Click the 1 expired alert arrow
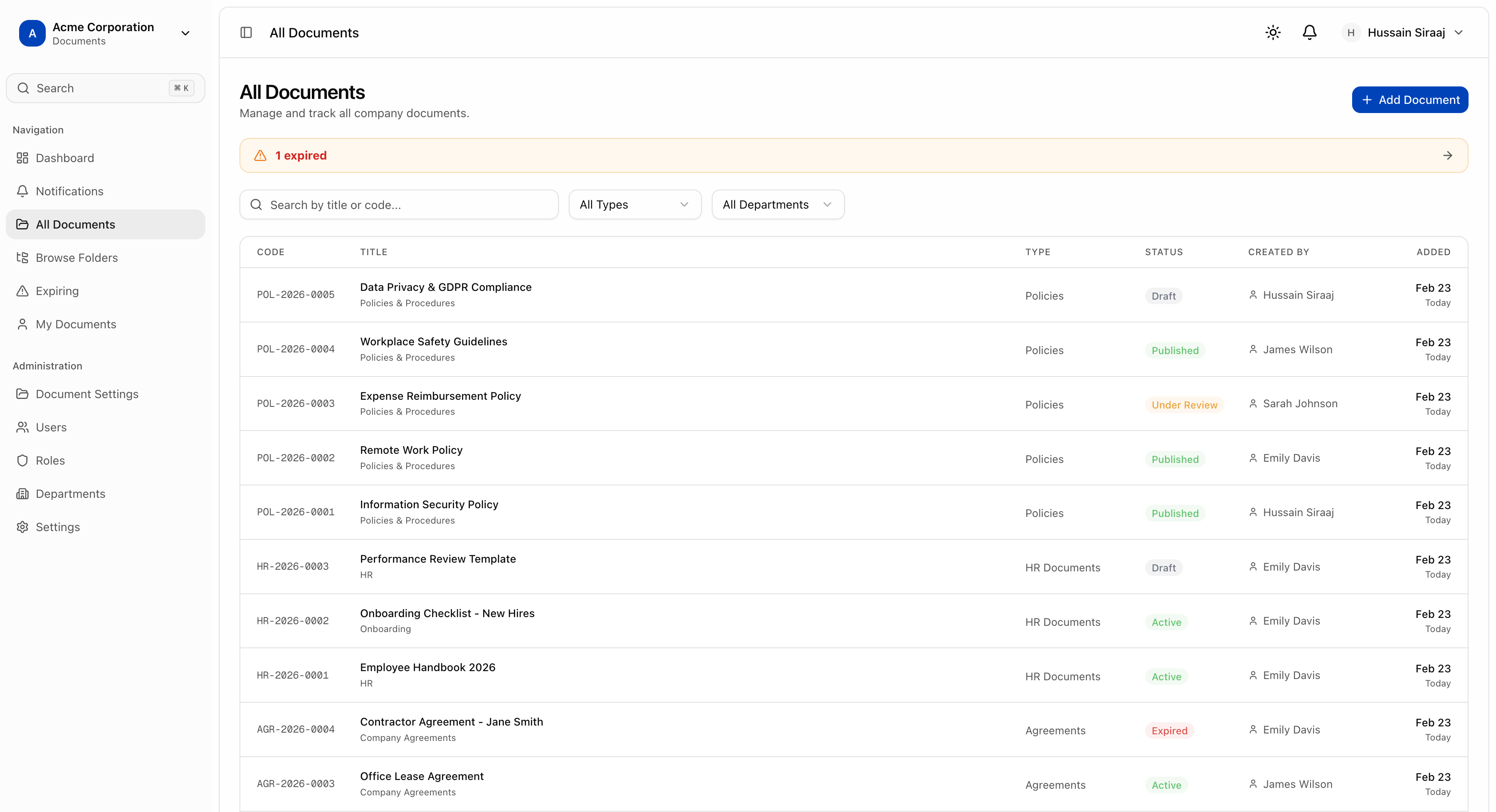Image resolution: width=1496 pixels, height=812 pixels. click(x=1447, y=155)
